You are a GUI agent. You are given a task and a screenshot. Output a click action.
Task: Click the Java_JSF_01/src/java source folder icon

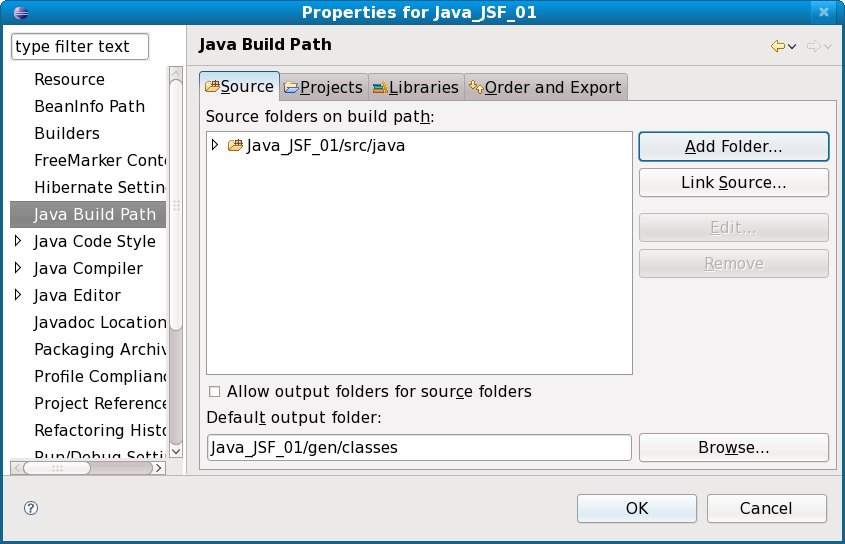click(235, 146)
